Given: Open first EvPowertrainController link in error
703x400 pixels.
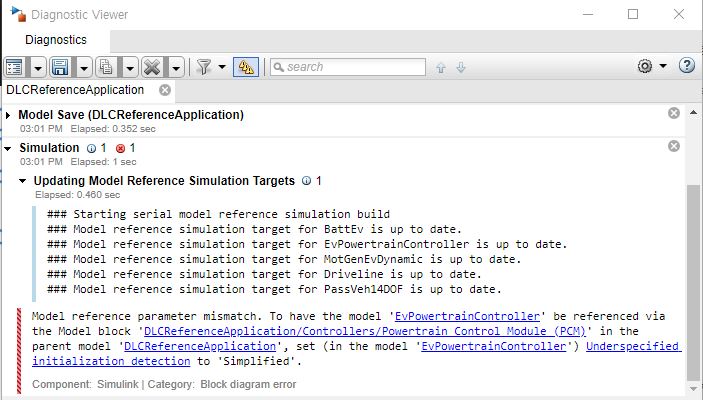Looking at the screenshot, I should [x=467, y=316].
